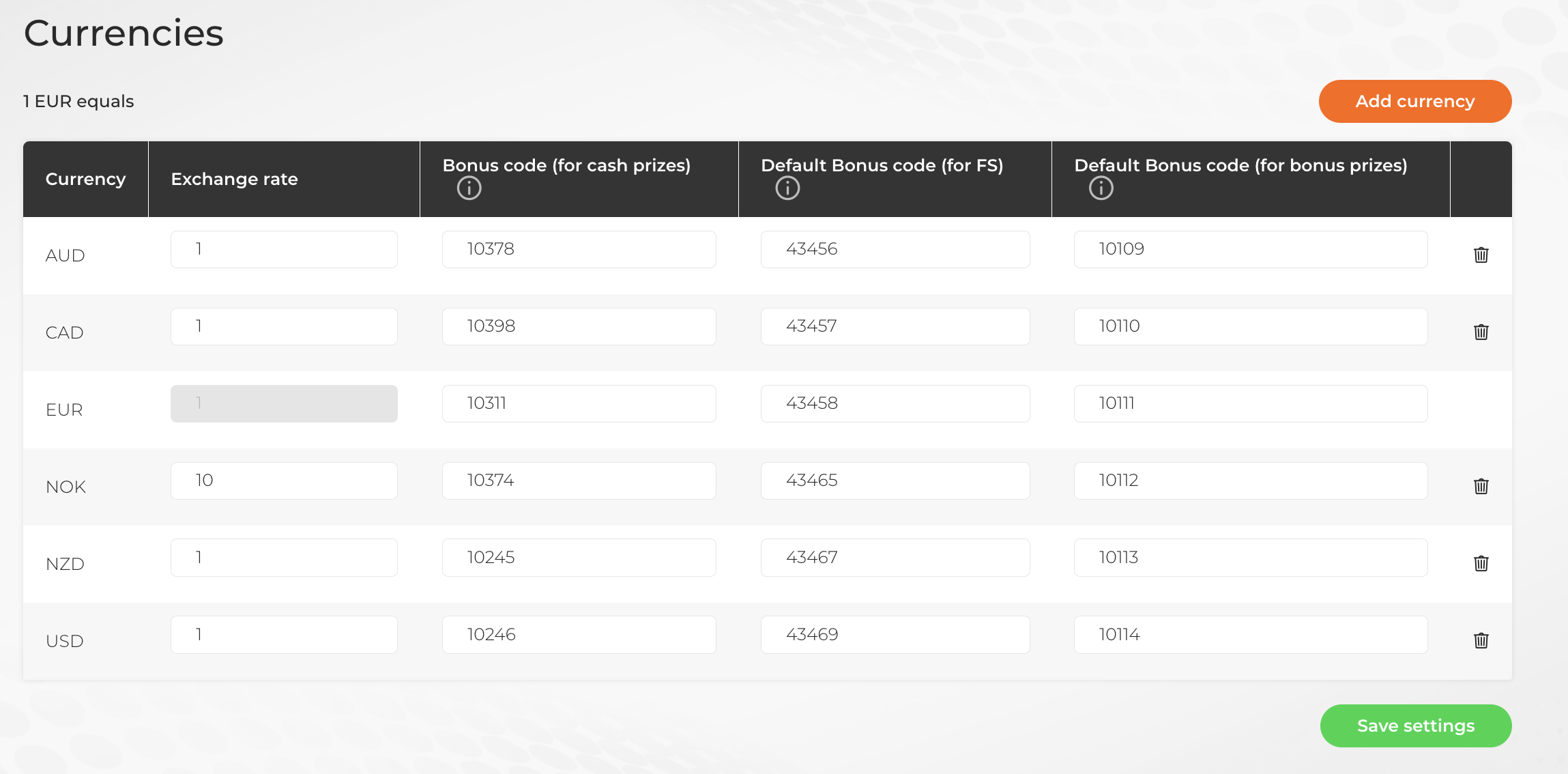Select CAD bonus prizes code field 10110
This screenshot has width=1568, height=774.
pyautogui.click(x=1250, y=326)
